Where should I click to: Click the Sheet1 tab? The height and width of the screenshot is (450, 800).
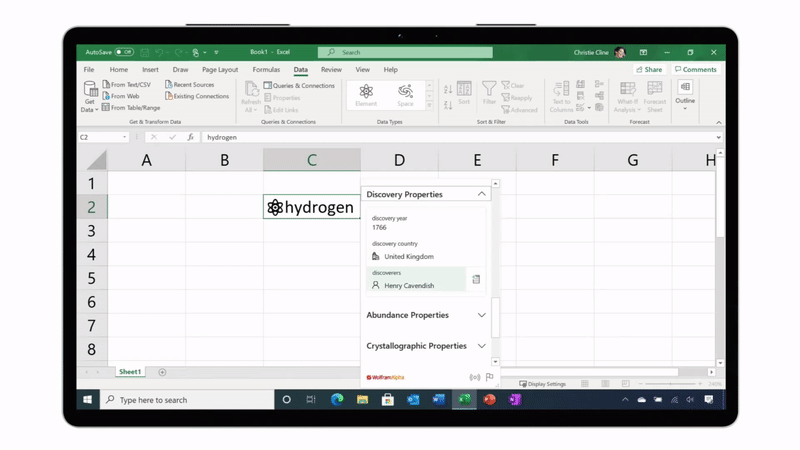pyautogui.click(x=130, y=372)
